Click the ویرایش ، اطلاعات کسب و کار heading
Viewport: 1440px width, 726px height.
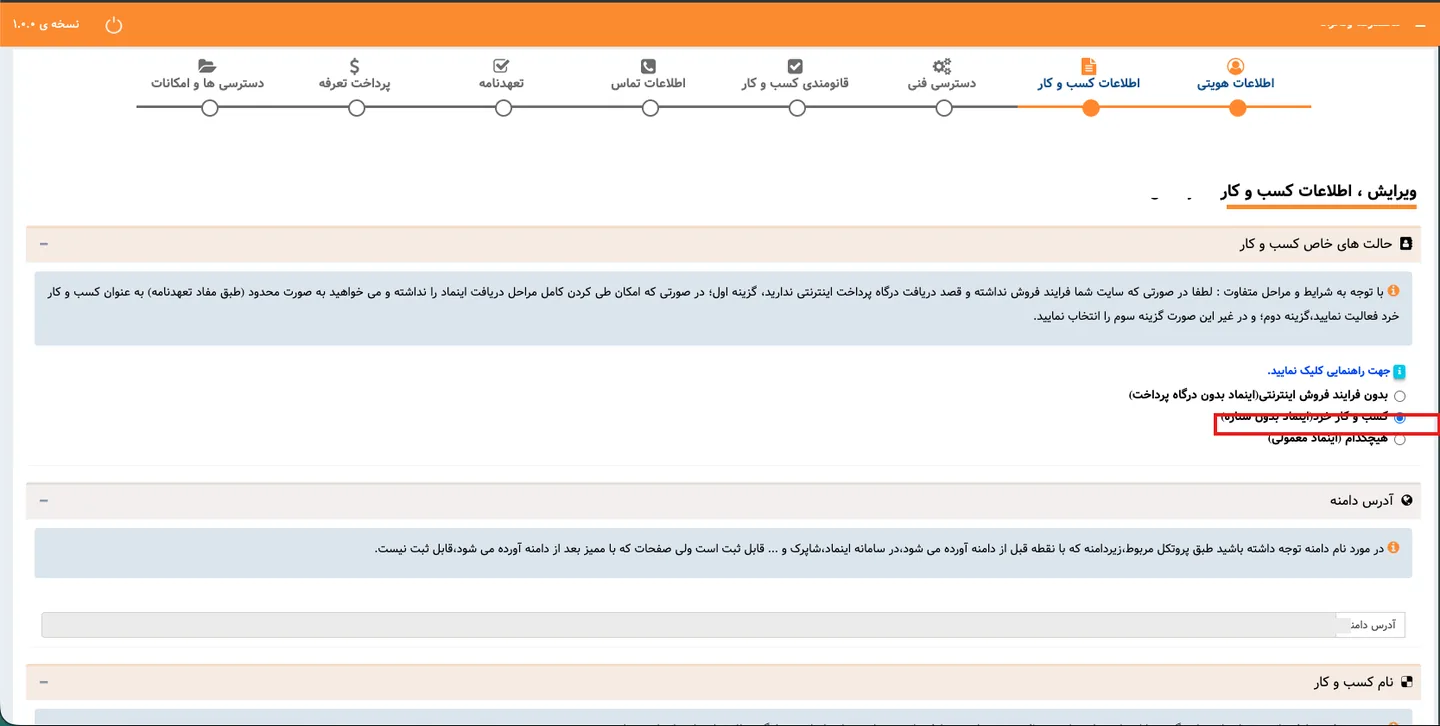(1318, 191)
